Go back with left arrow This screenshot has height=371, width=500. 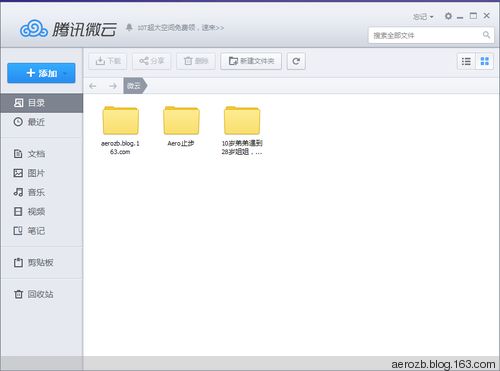[x=93, y=86]
